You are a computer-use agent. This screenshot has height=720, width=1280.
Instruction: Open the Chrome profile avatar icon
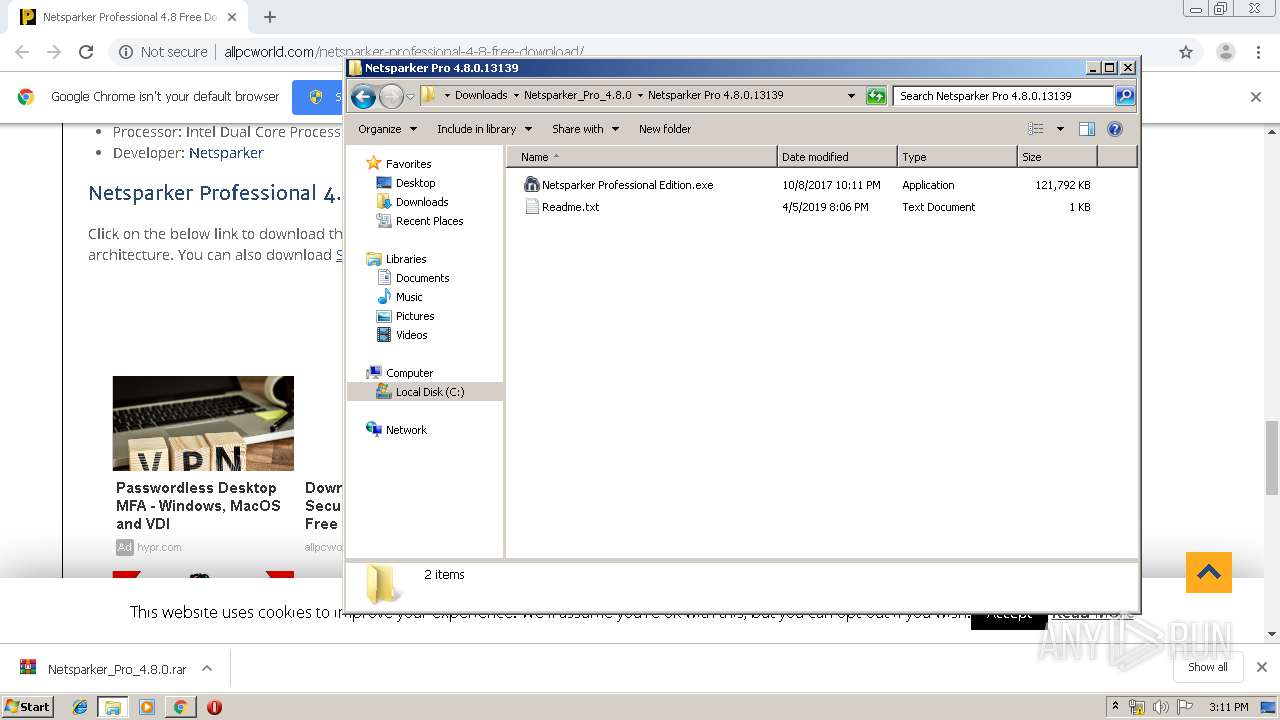1225,52
